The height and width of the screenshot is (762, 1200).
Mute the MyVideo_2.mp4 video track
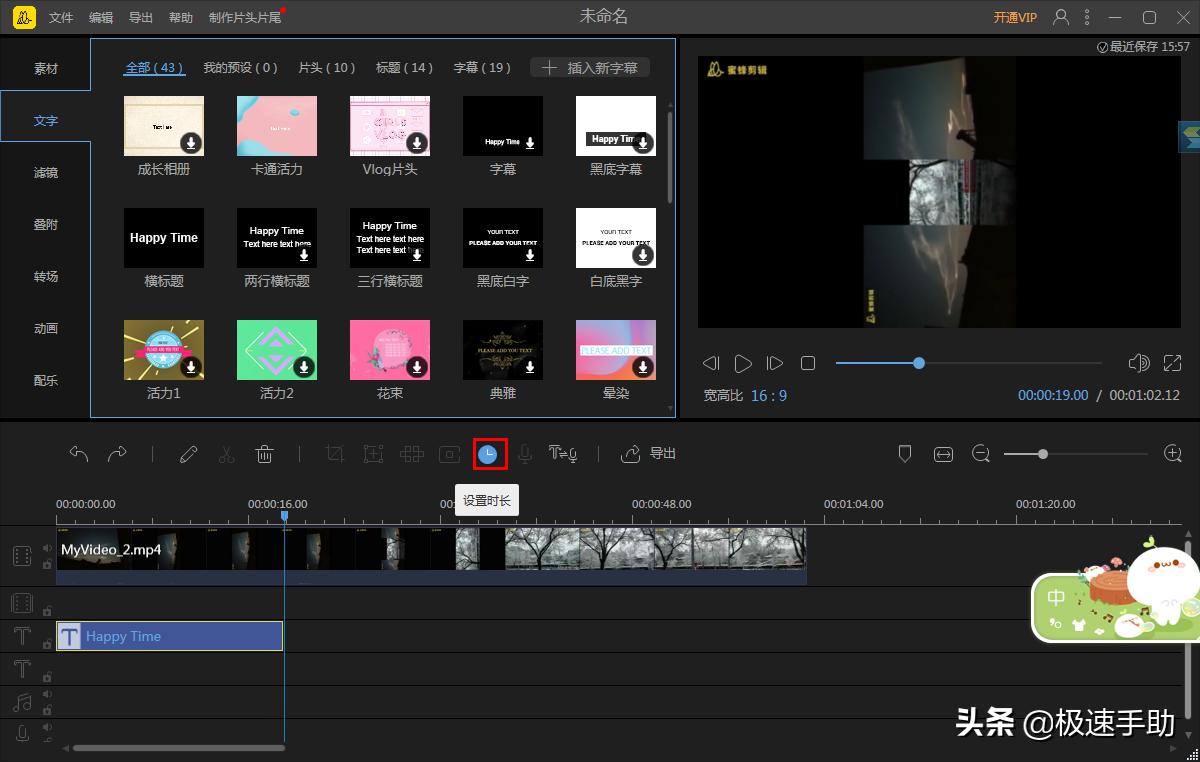(47, 548)
